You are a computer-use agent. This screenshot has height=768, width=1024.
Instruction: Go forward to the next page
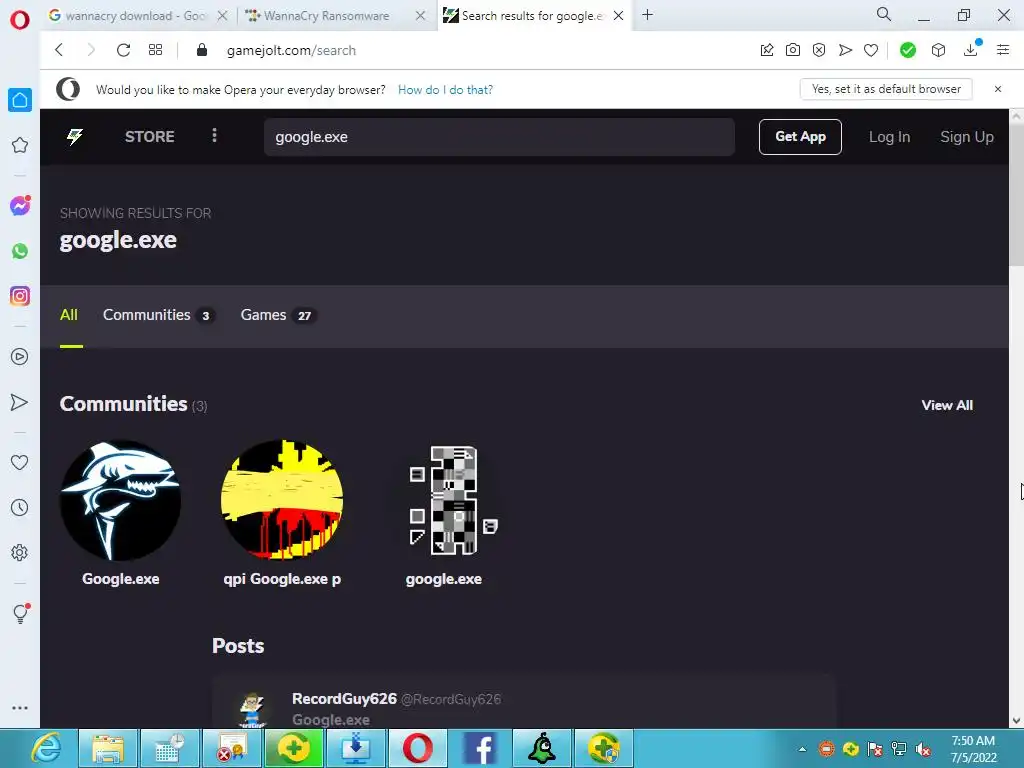[x=91, y=50]
